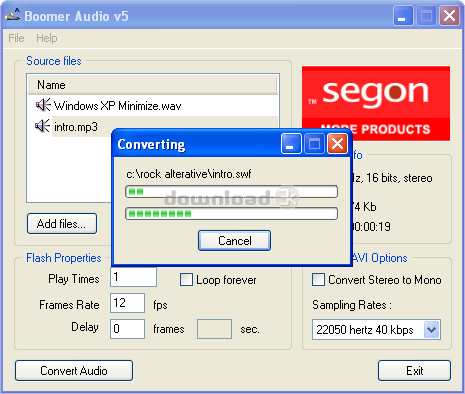Click the speaker icon beside intro.mp3
This screenshot has height=394, width=465.
click(43, 126)
